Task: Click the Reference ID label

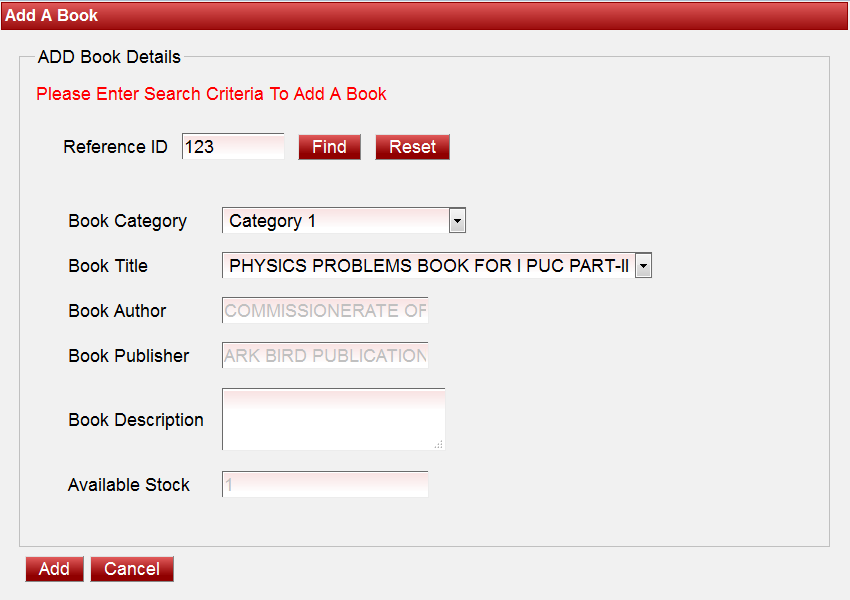Action: (115, 147)
